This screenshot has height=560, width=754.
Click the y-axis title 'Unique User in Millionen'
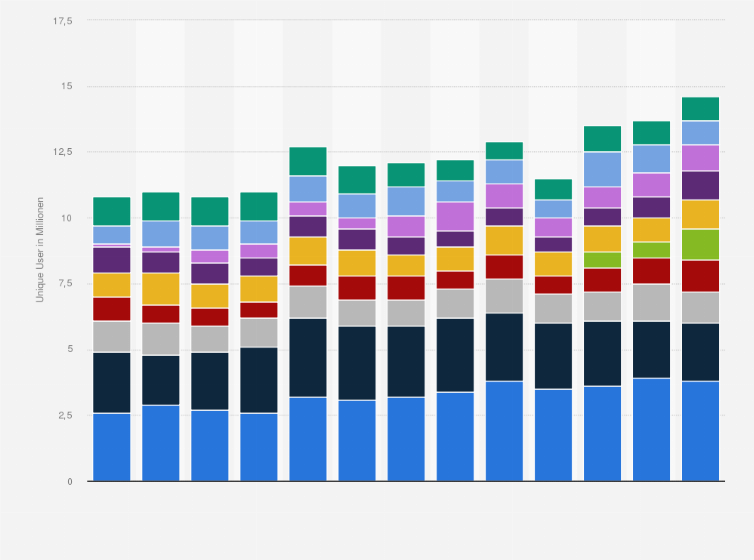(x=40, y=250)
